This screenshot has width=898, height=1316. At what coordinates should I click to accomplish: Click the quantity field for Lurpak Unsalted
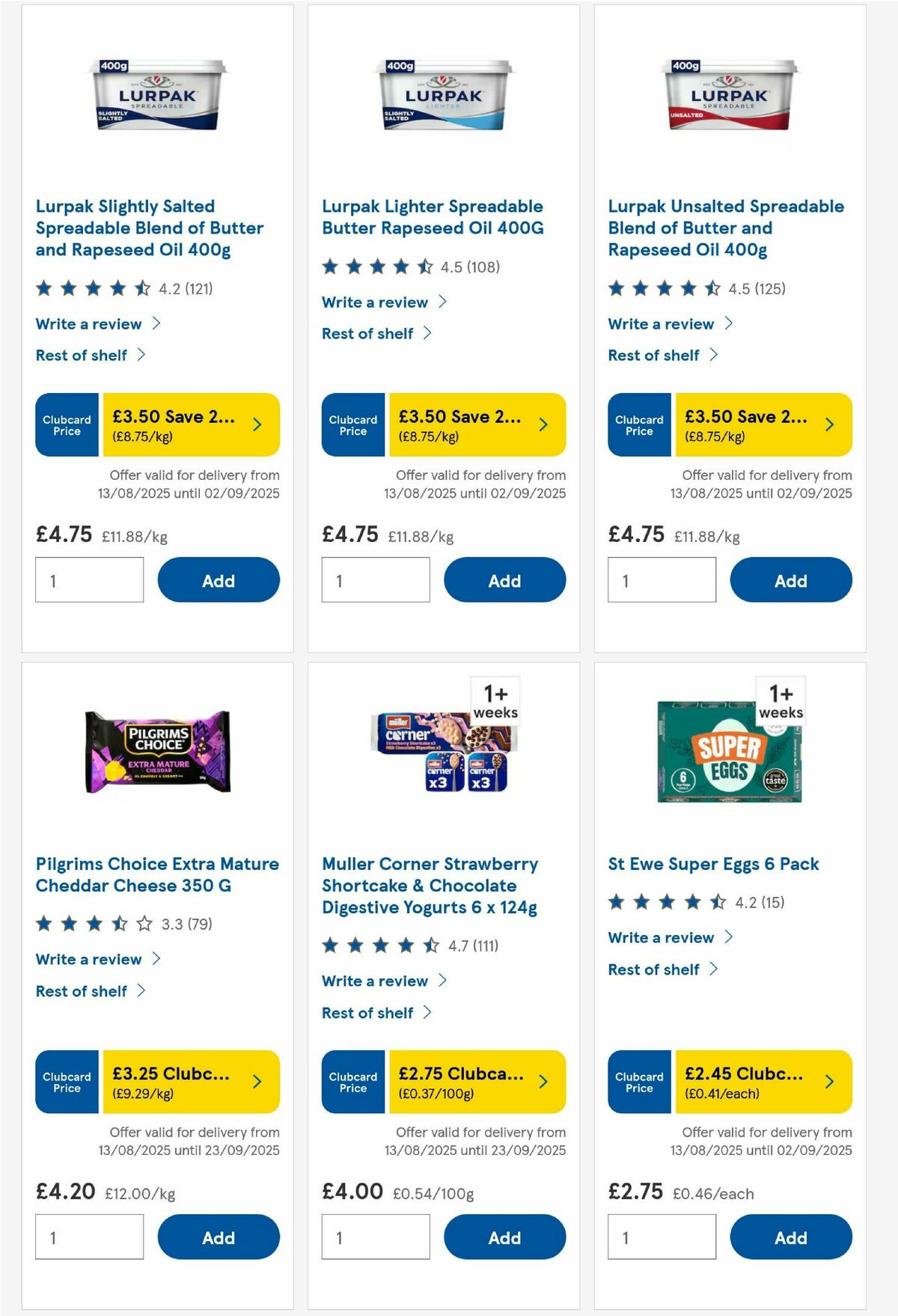[661, 579]
